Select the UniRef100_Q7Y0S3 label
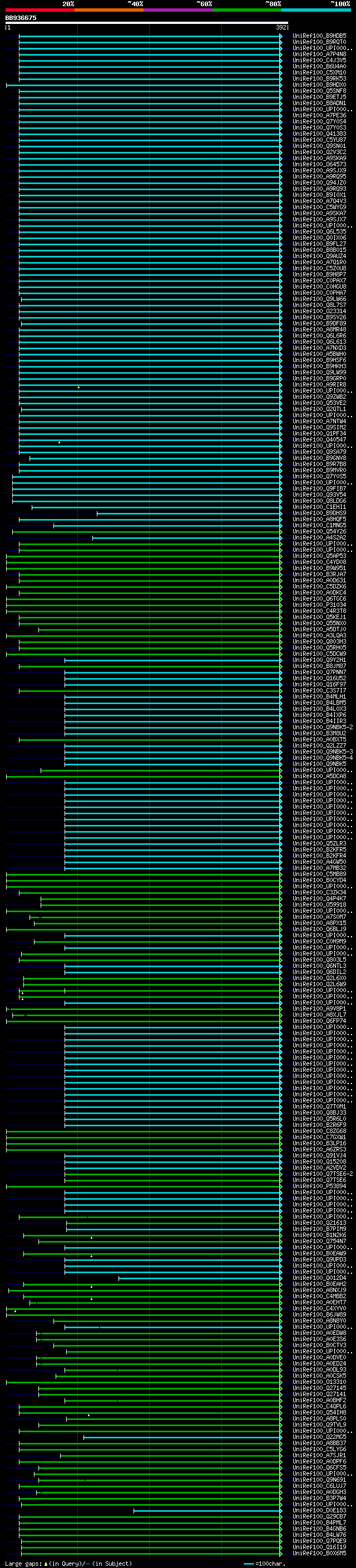 pyautogui.click(x=319, y=127)
